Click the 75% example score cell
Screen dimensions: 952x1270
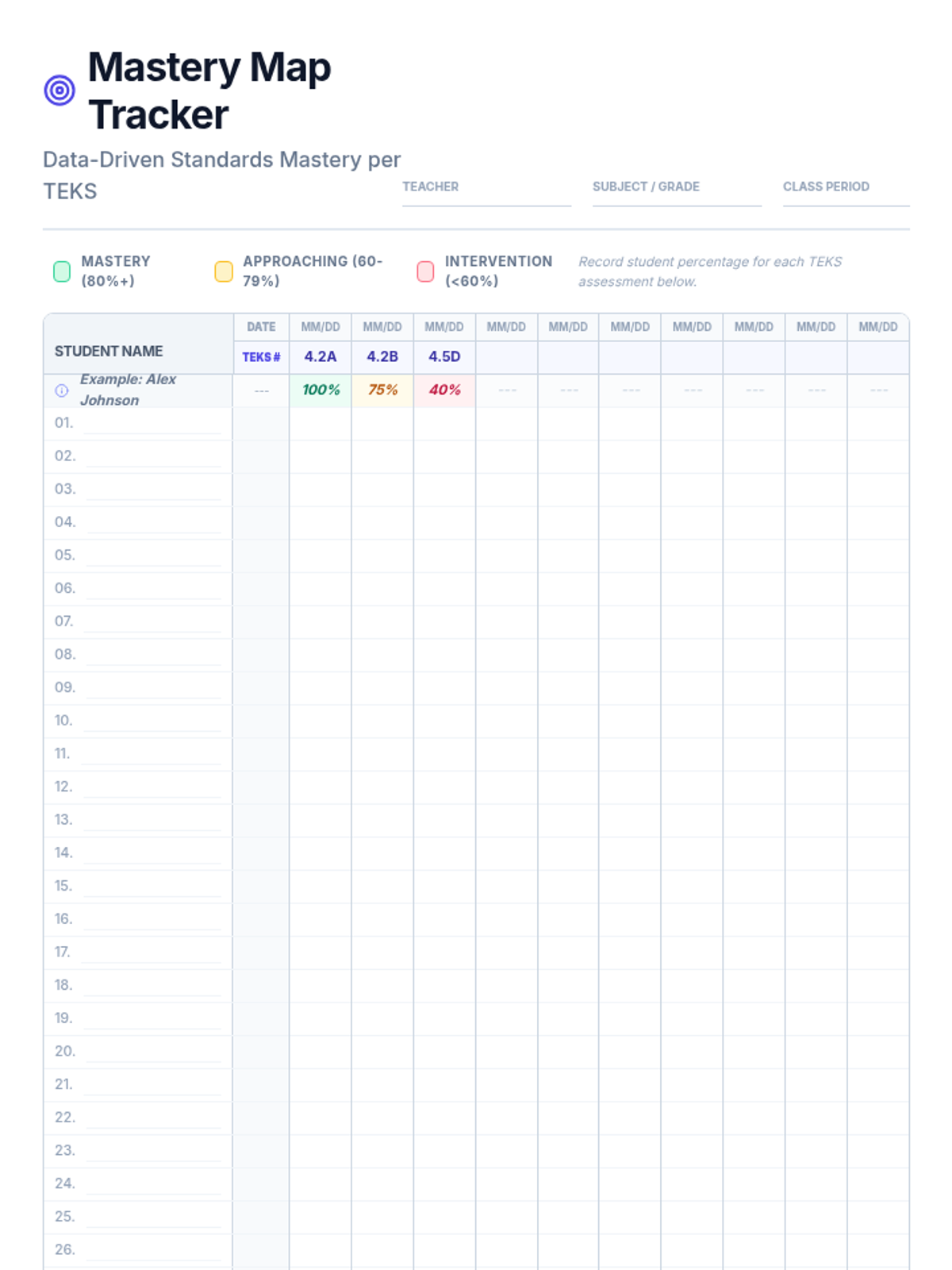click(x=382, y=390)
